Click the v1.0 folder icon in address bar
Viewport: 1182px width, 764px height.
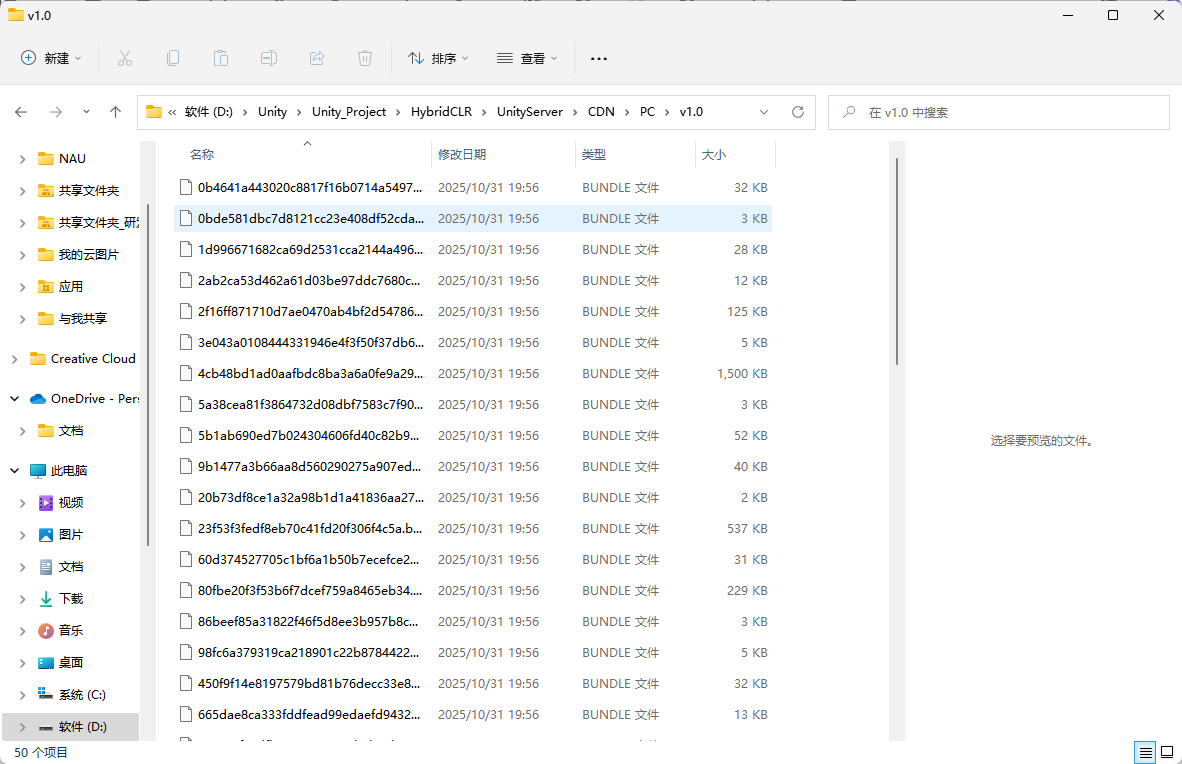tap(154, 112)
